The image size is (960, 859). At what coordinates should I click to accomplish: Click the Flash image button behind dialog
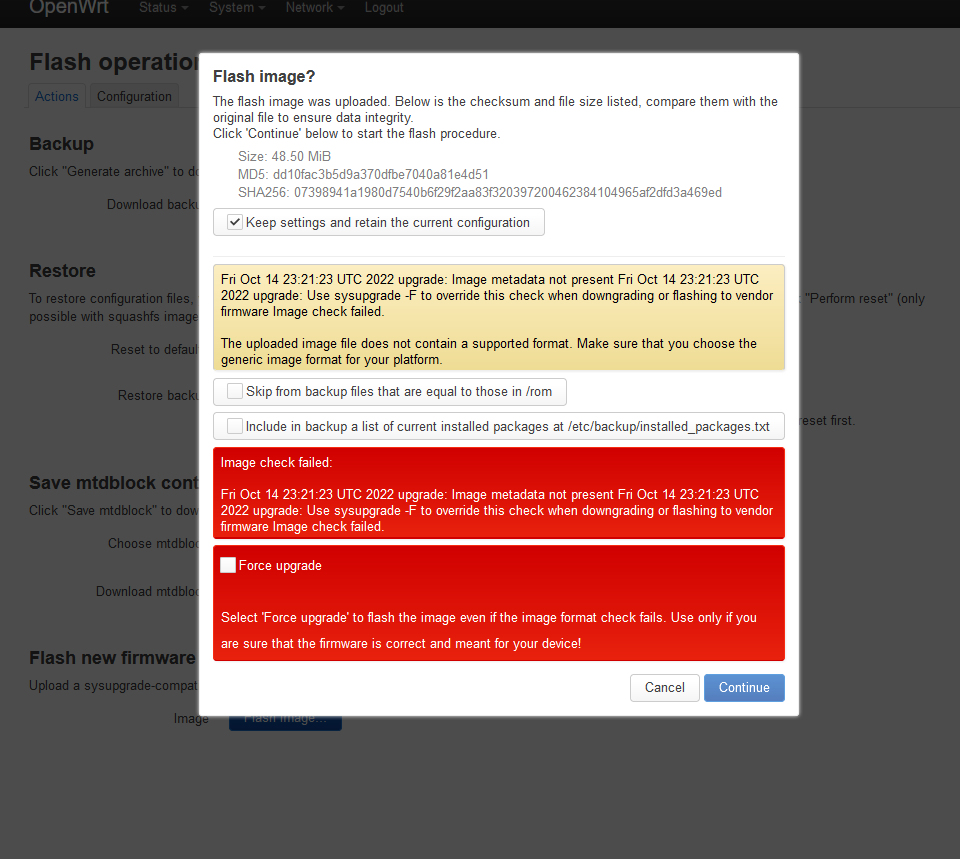[x=285, y=721]
